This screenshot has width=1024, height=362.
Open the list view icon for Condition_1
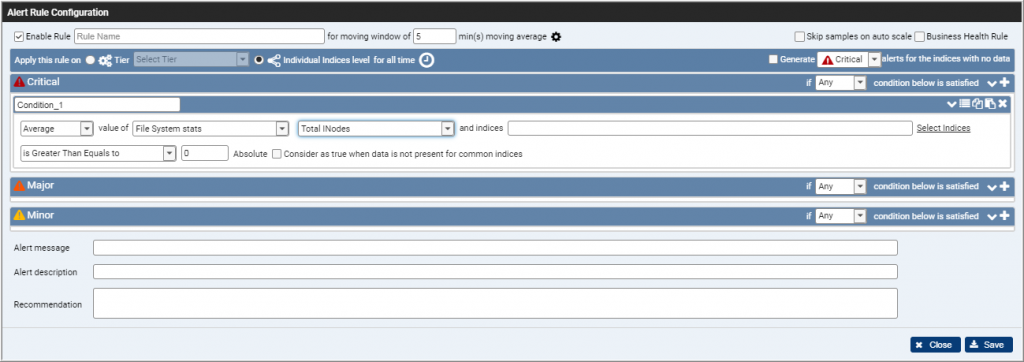click(965, 103)
